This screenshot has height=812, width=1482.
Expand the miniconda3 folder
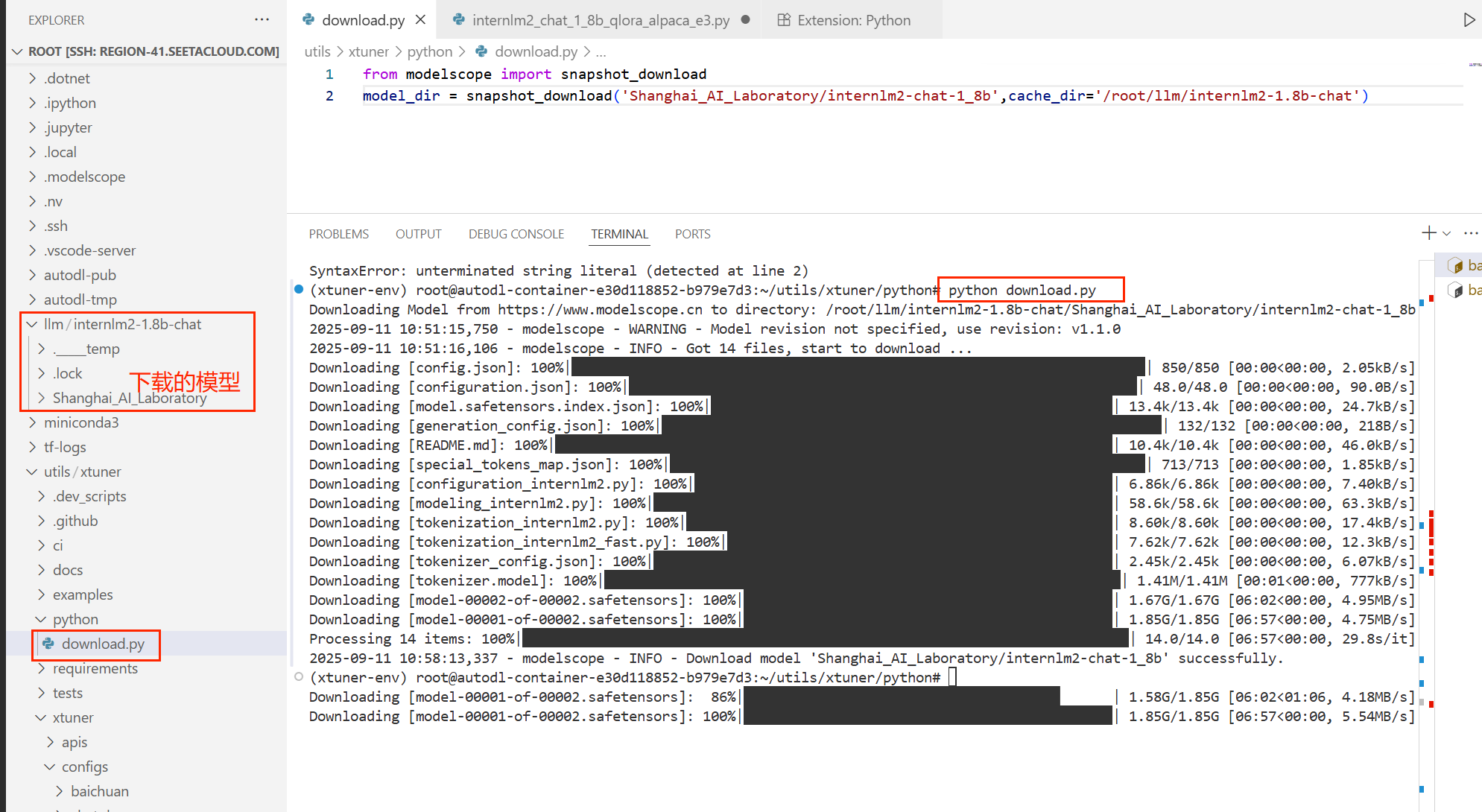tap(146, 422)
